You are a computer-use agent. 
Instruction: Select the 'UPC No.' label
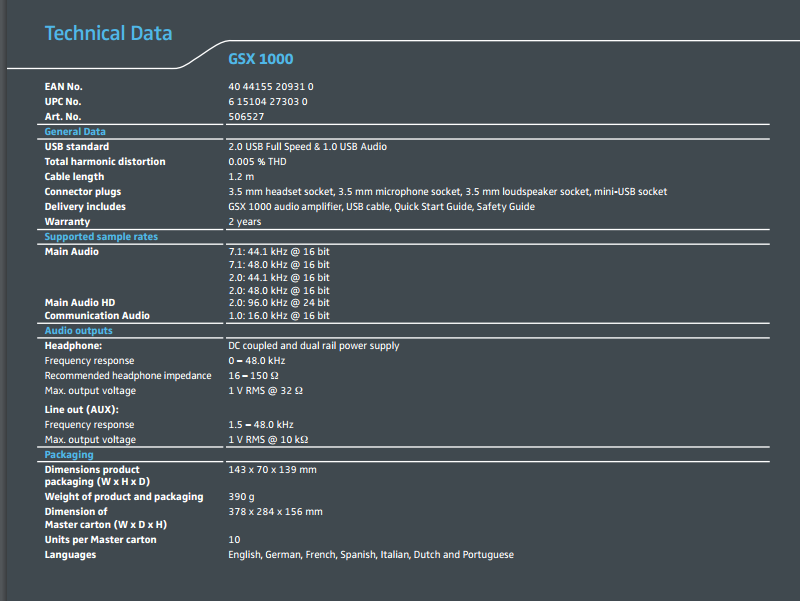63,102
